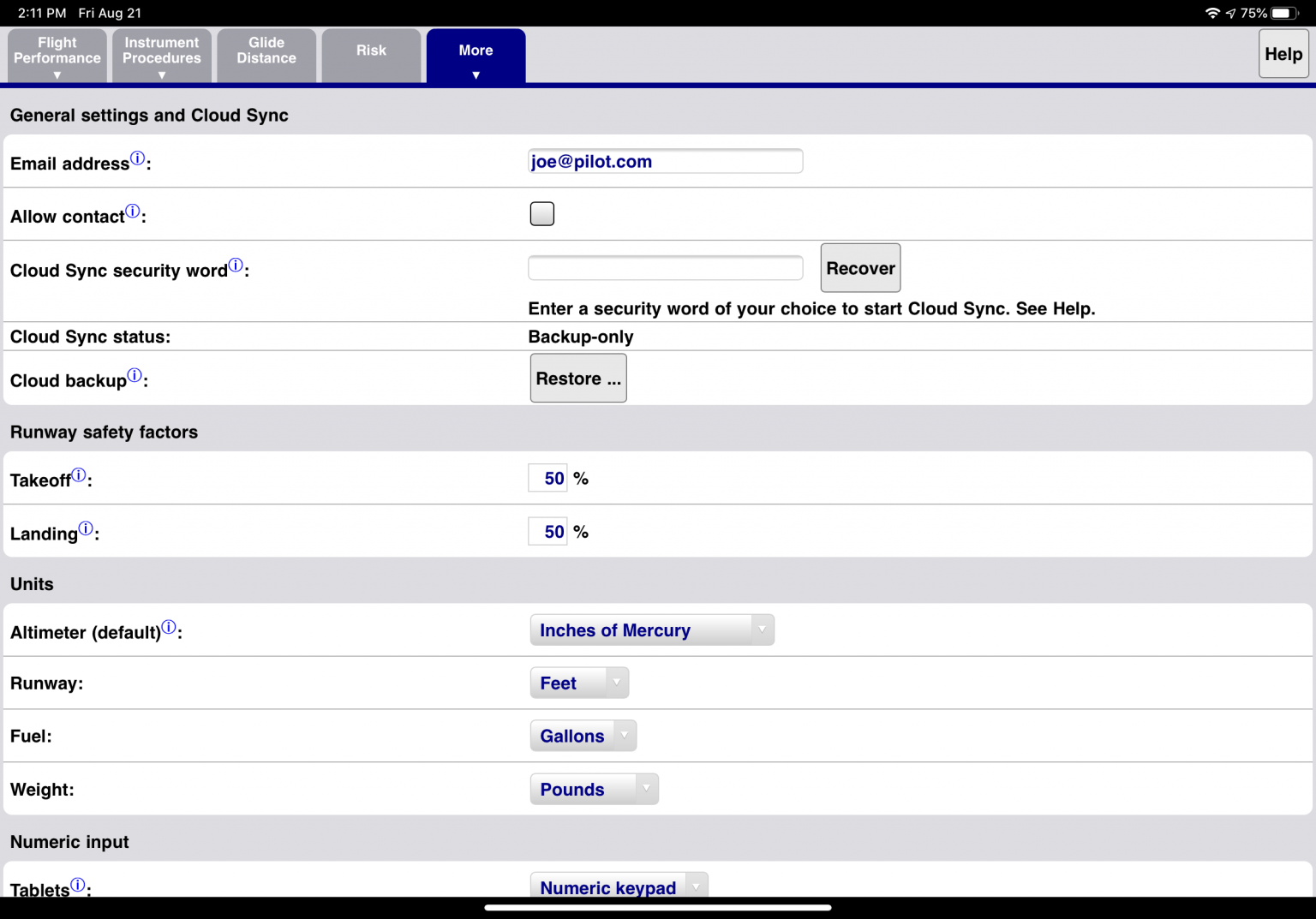Show info for Cloud backup

tap(135, 375)
